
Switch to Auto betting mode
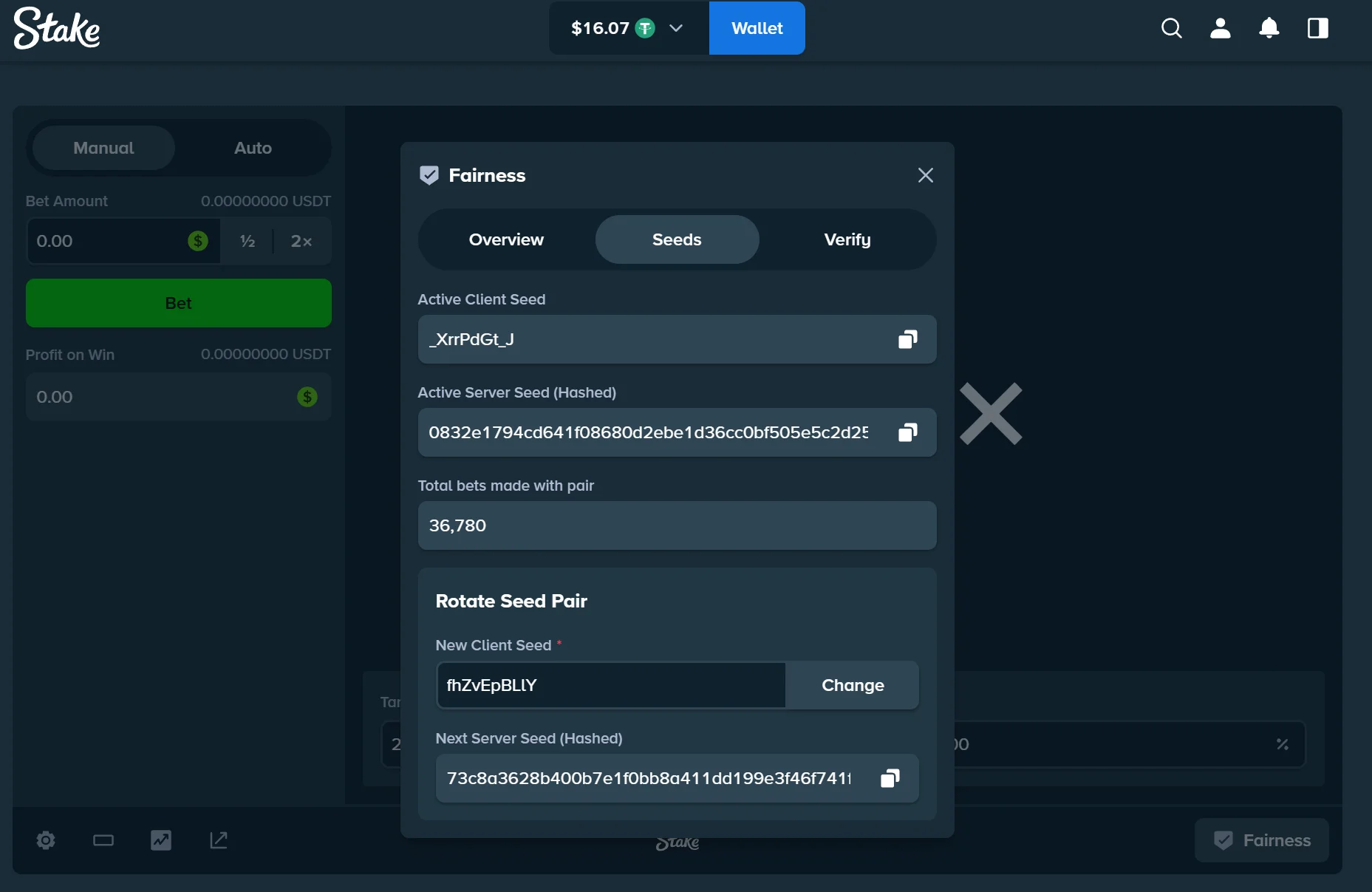[253, 148]
